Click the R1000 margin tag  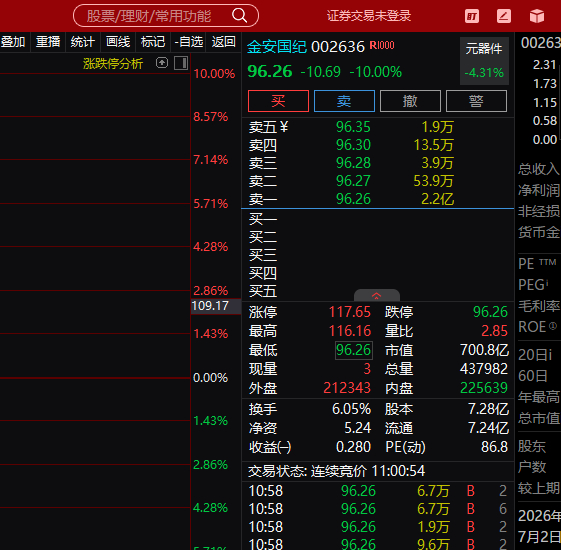point(382,45)
